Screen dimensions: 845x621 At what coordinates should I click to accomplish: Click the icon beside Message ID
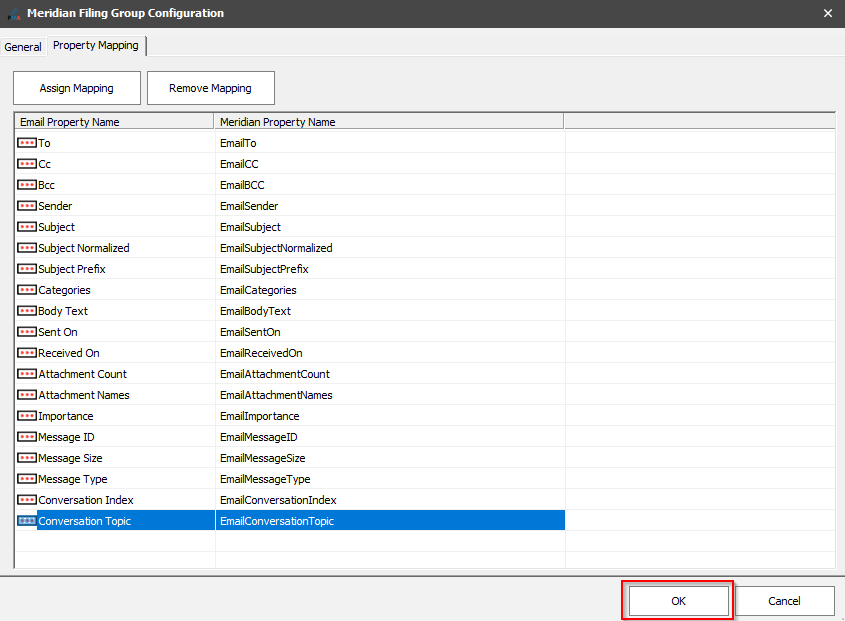pos(26,437)
